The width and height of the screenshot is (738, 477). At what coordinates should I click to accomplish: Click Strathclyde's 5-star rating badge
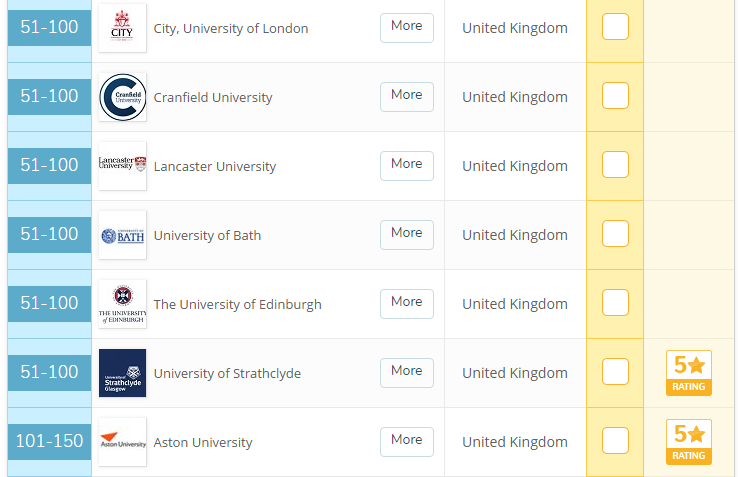tap(688, 373)
